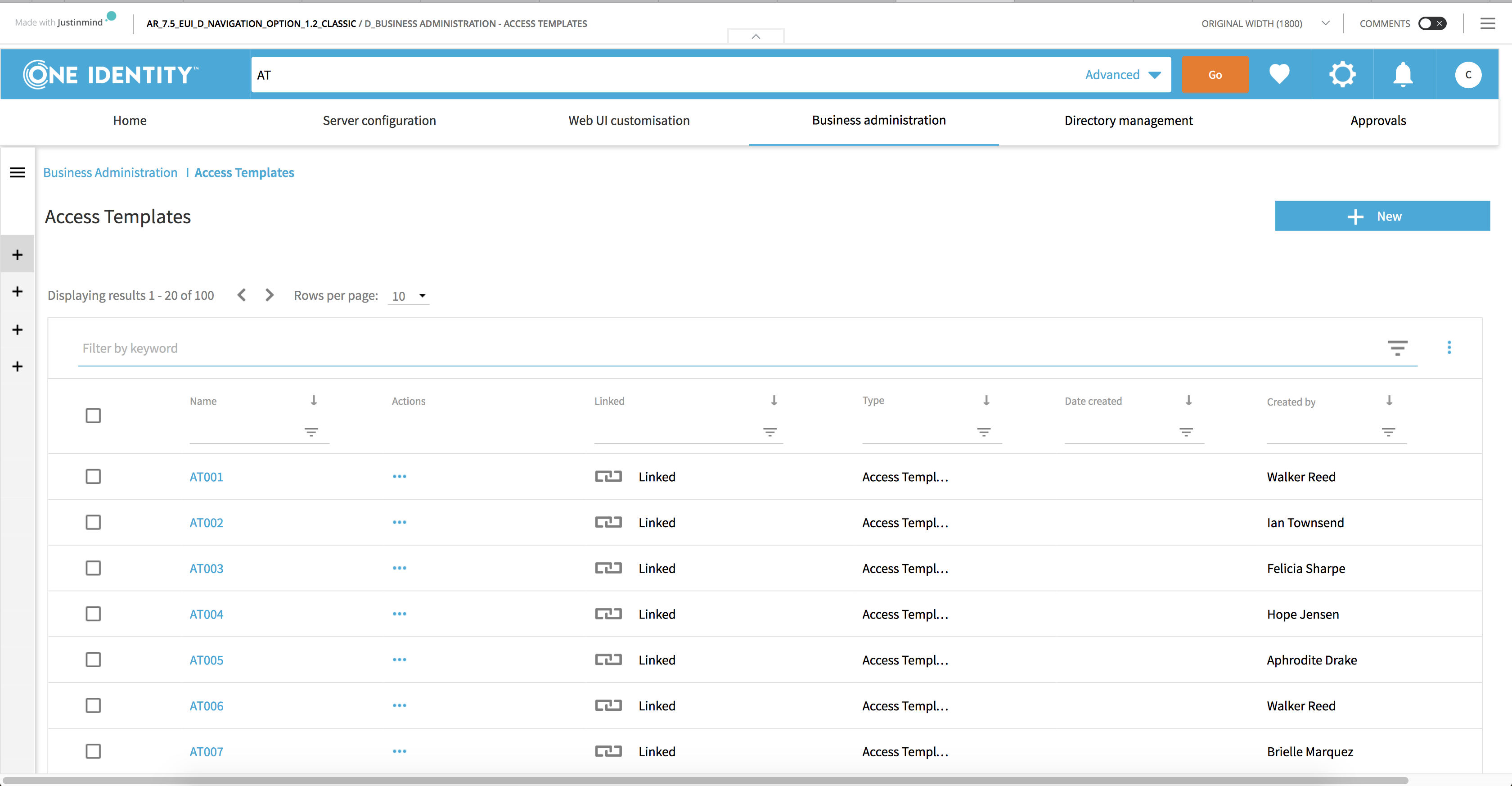Open notifications bell icon
The image size is (1512, 786).
1403,75
